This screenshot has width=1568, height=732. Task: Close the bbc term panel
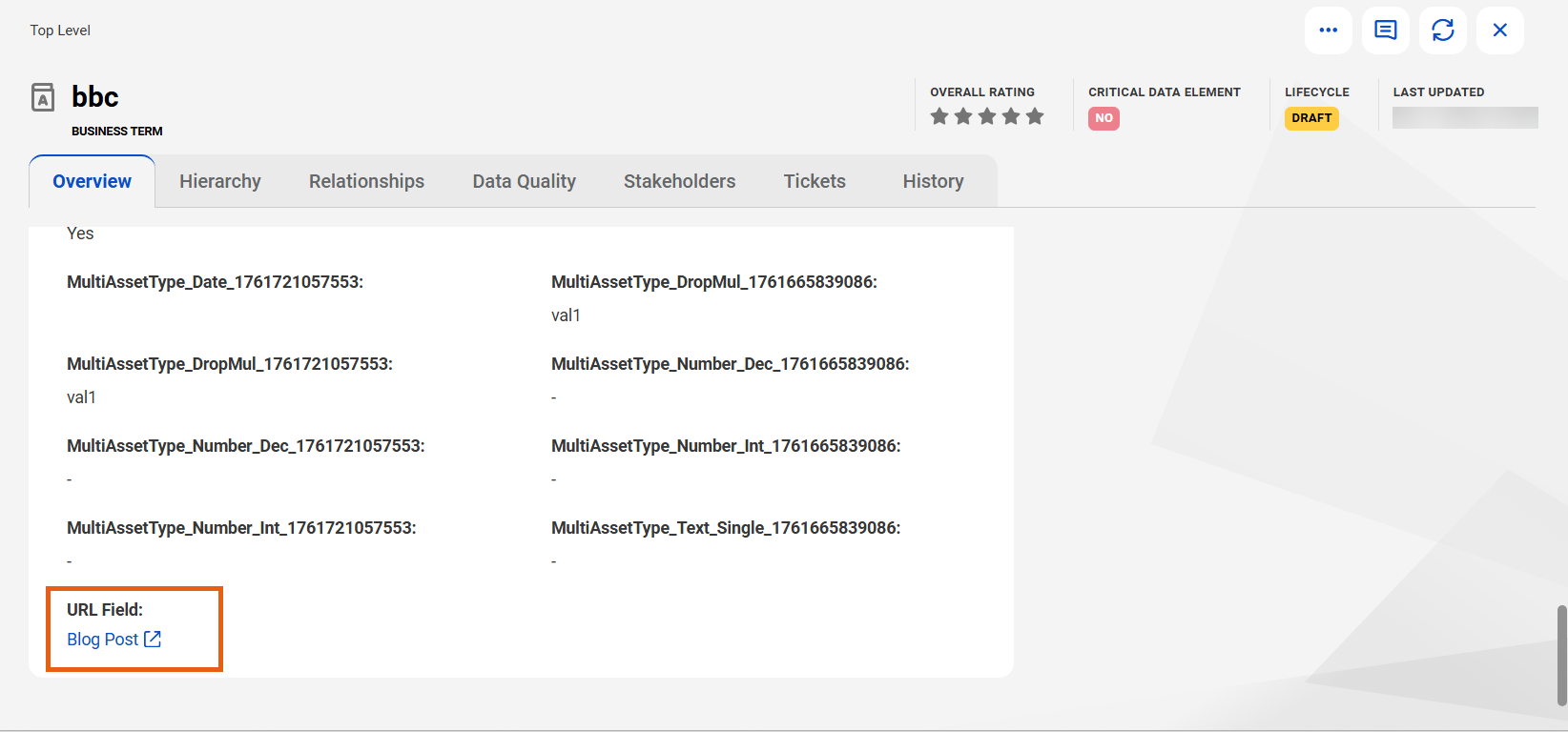(1499, 30)
